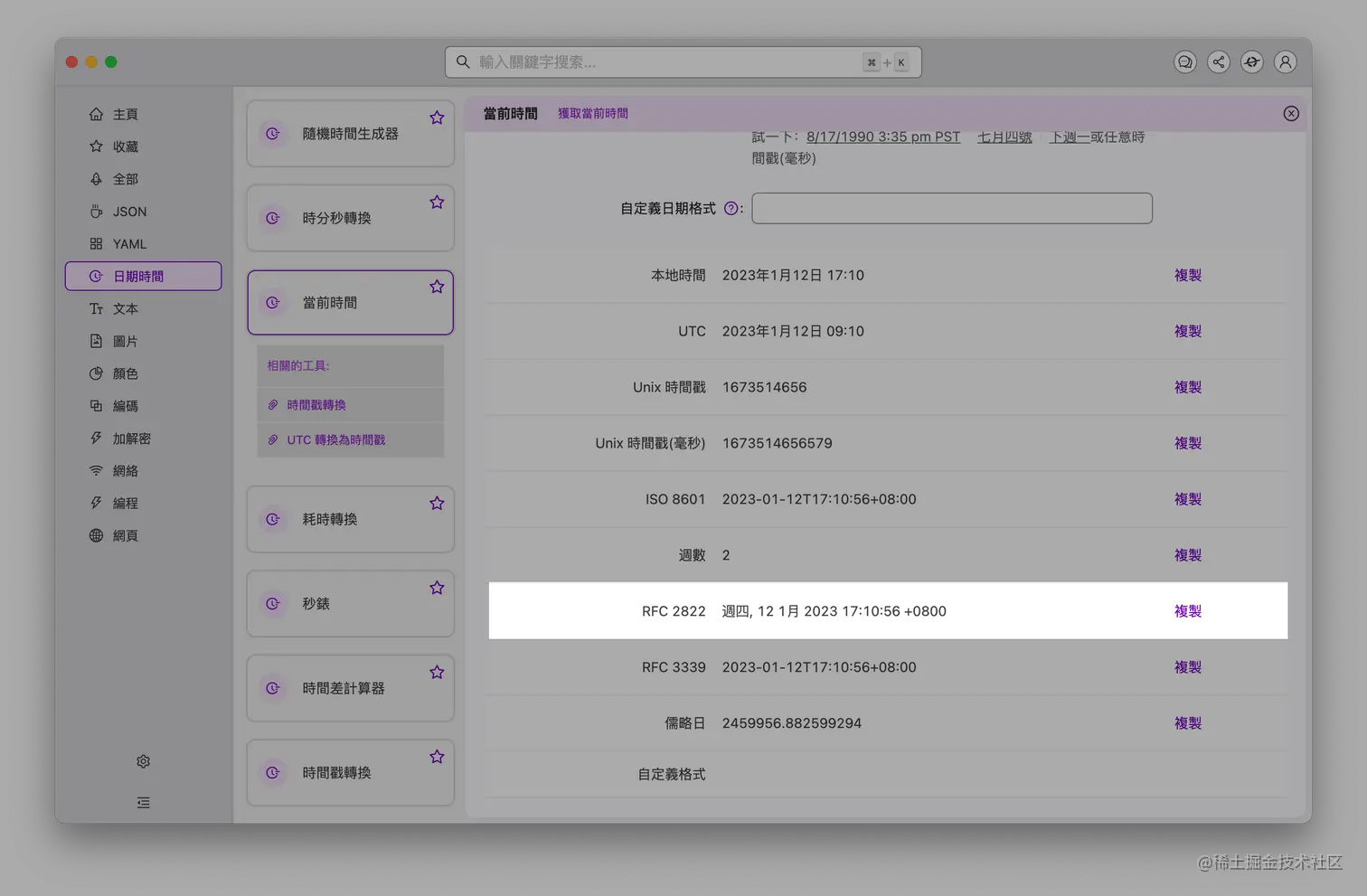Open the 時間差計算器 tool card
The image size is (1367, 896).
point(350,688)
